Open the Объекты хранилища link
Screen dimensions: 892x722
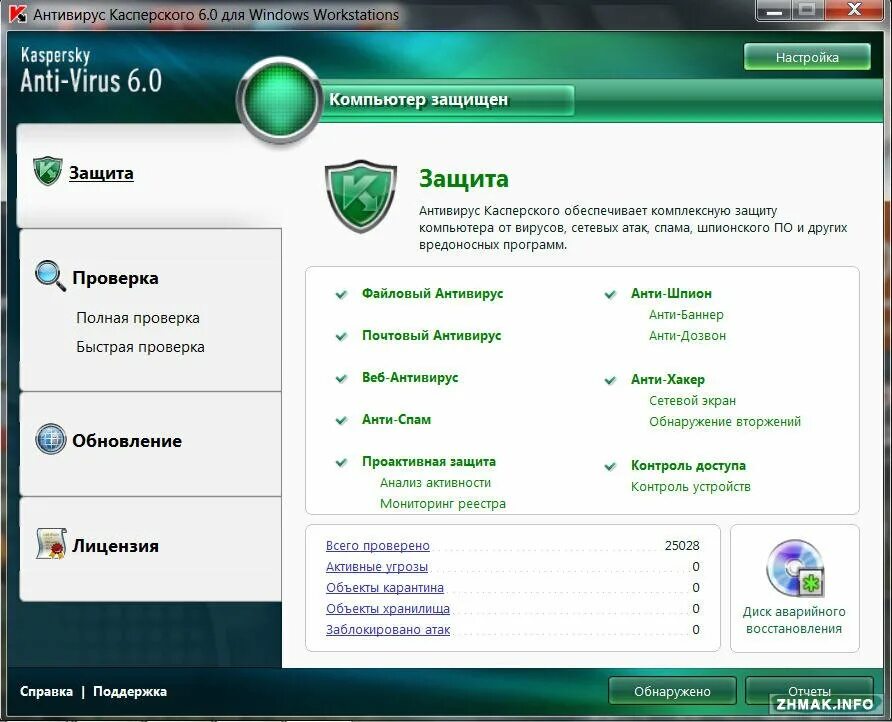coord(387,609)
